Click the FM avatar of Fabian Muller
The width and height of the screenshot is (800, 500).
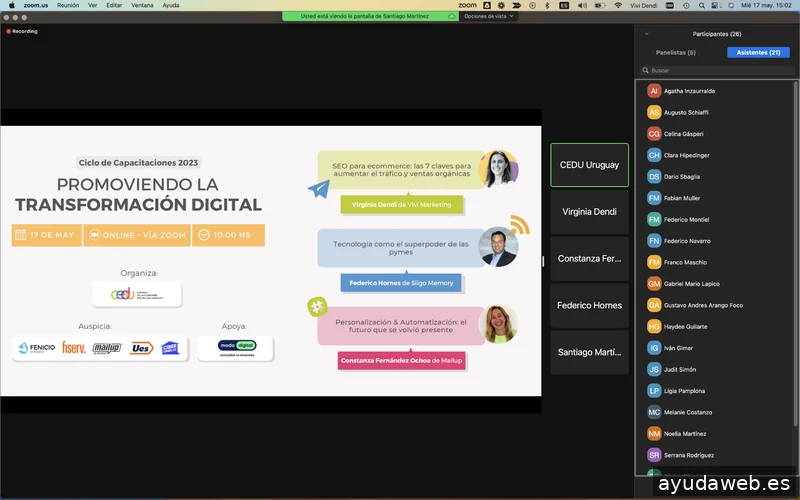tap(654, 198)
